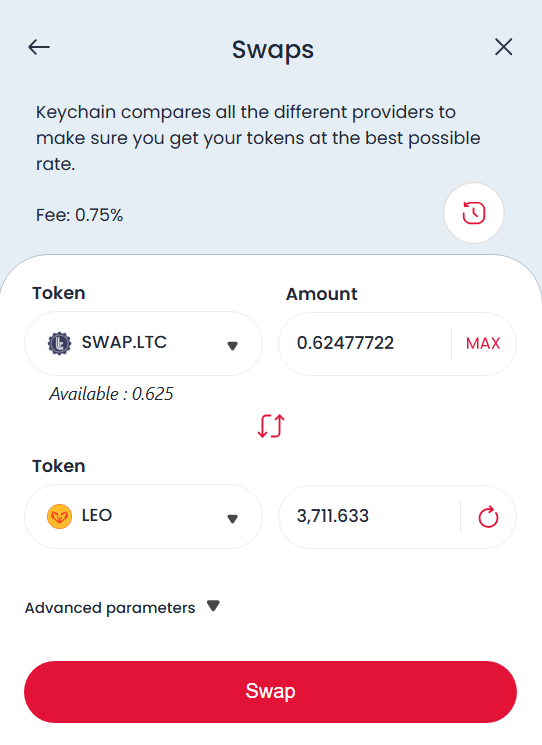
Task: Click the SWAP.LTC token logo
Action: coord(59,343)
